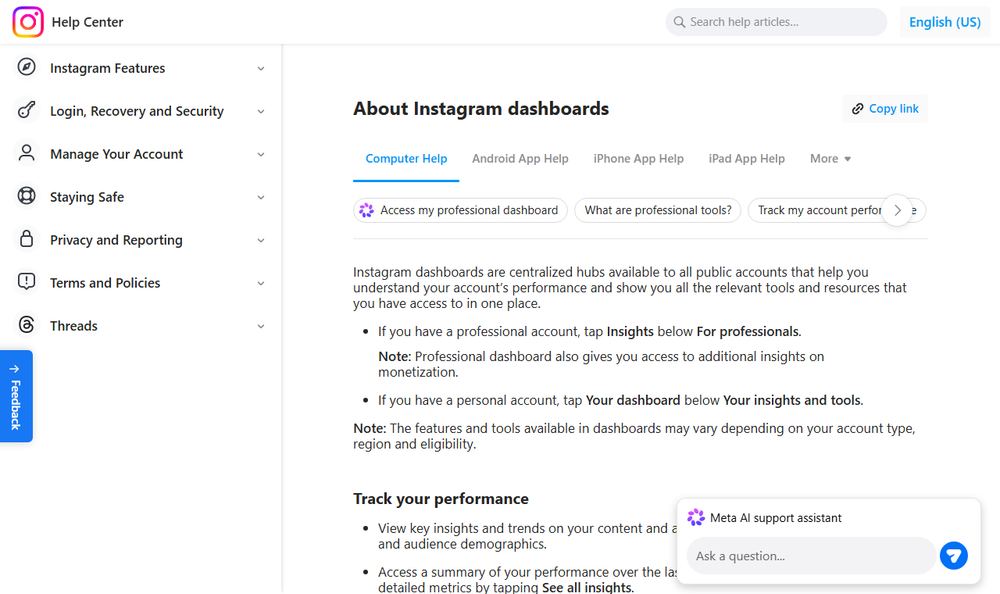
Task: Send question with the blue arrow button
Action: 953,556
